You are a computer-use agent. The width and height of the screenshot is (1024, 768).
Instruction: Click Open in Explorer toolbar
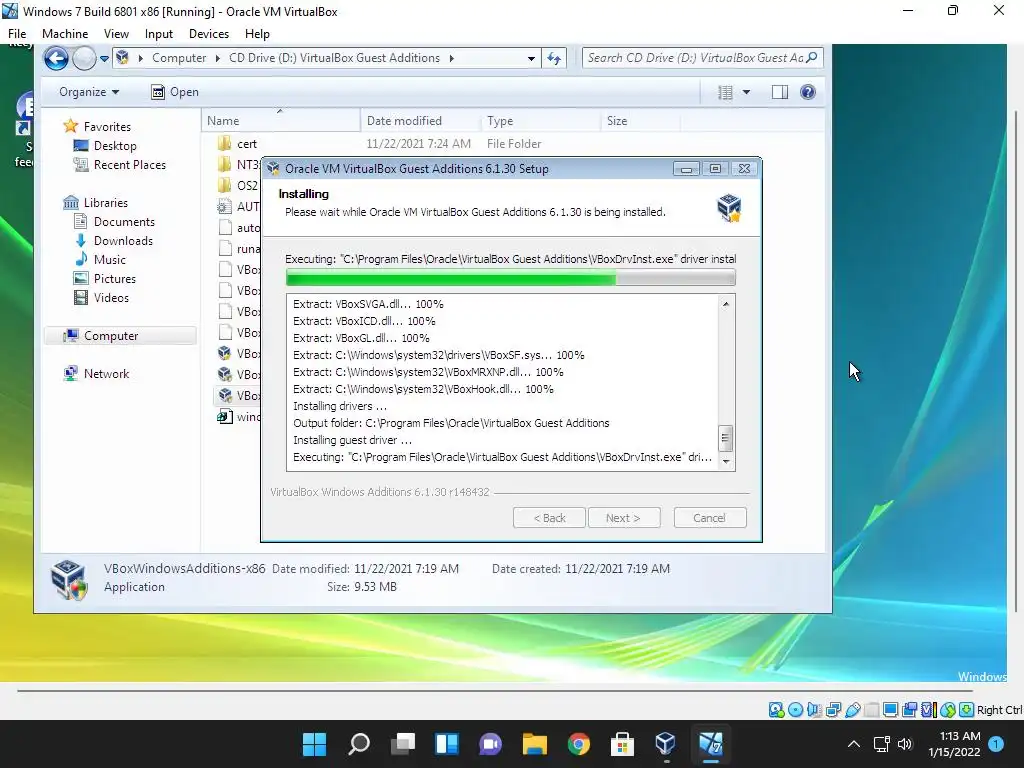[174, 92]
